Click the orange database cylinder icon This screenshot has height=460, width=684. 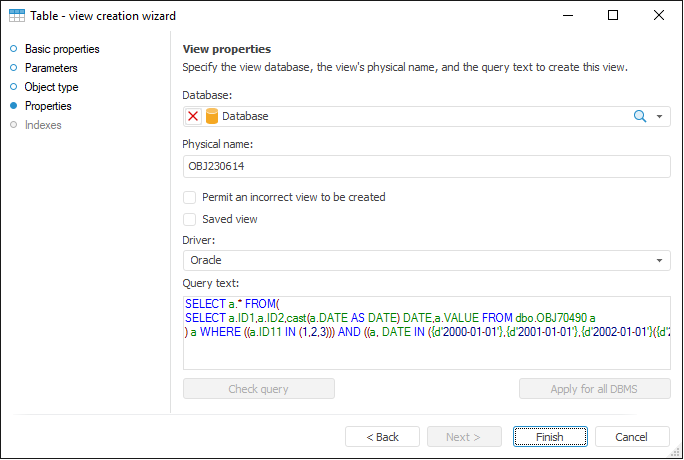tap(212, 116)
